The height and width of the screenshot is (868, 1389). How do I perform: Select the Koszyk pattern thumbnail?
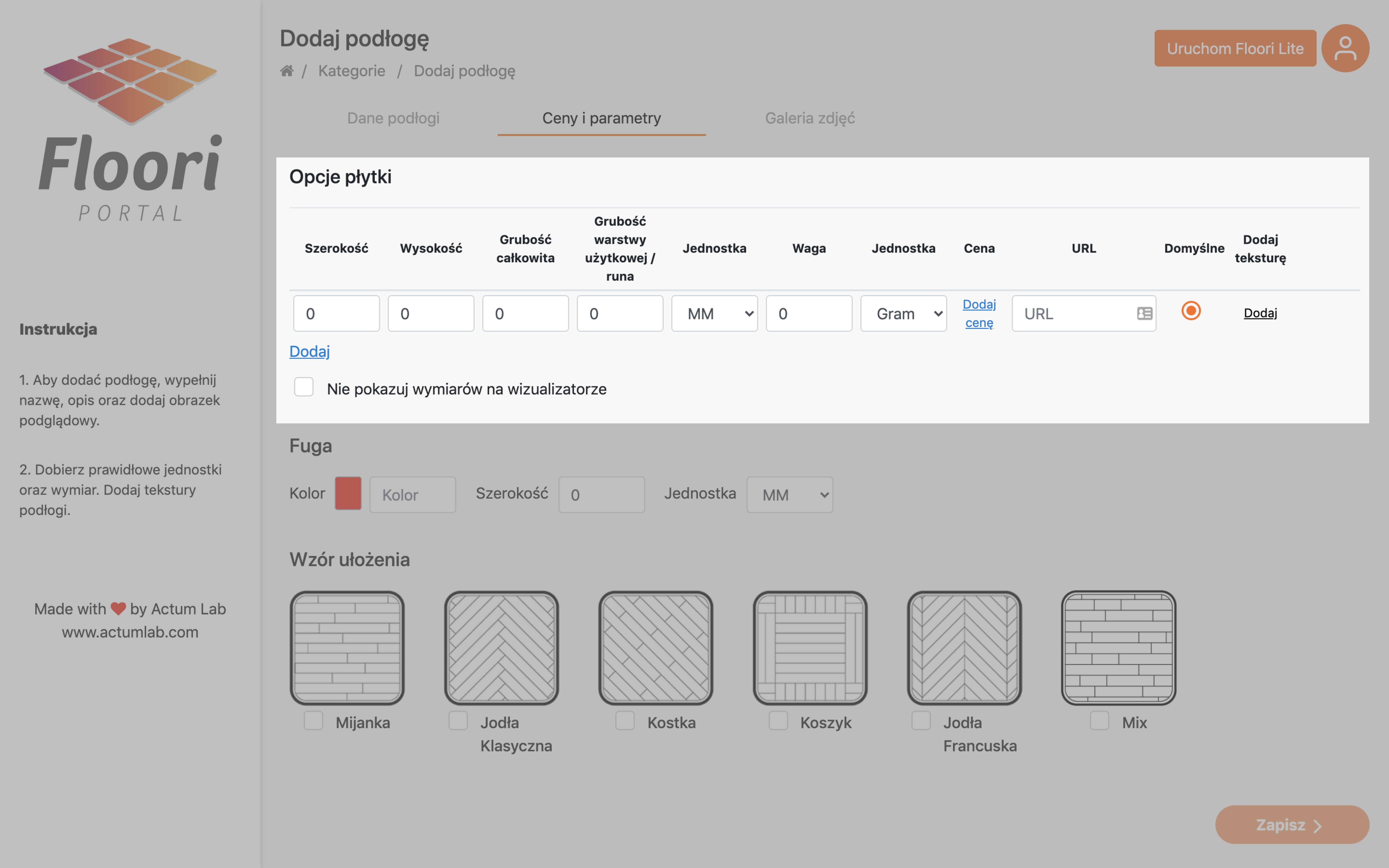pyautogui.click(x=810, y=648)
